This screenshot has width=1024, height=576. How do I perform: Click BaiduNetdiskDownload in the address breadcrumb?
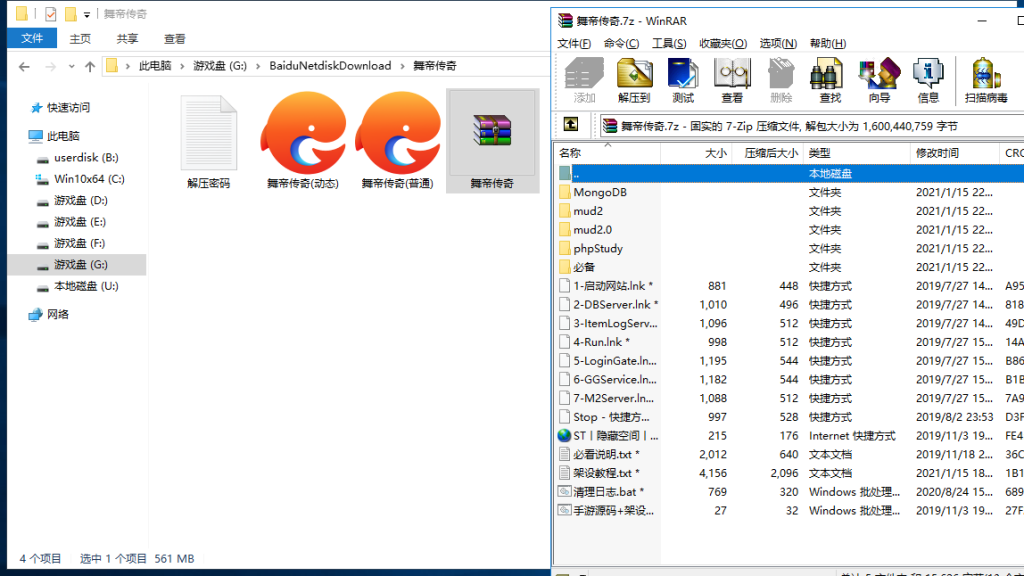(330, 66)
